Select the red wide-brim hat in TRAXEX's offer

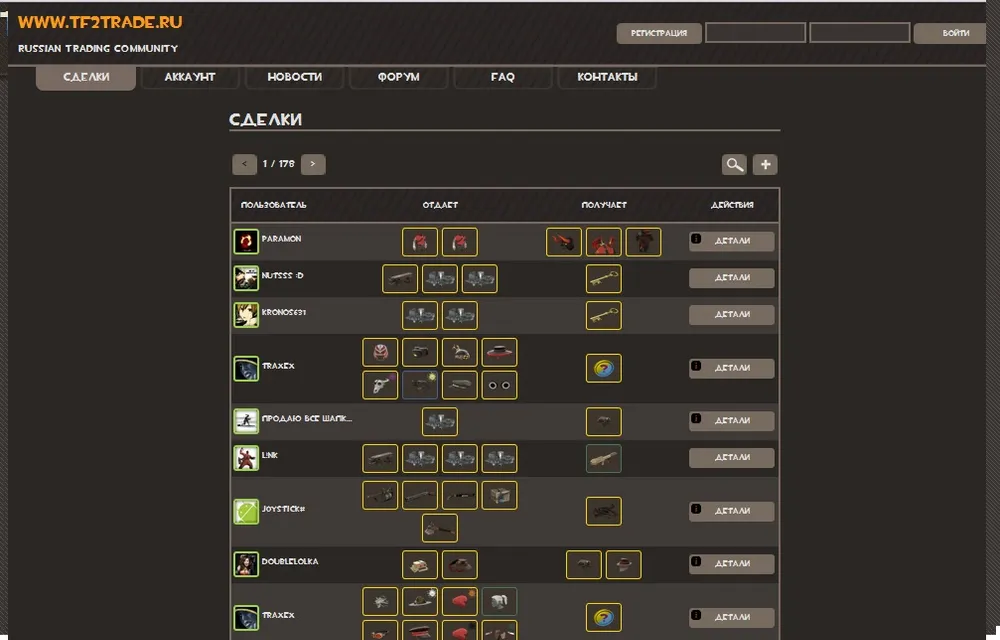tap(499, 353)
